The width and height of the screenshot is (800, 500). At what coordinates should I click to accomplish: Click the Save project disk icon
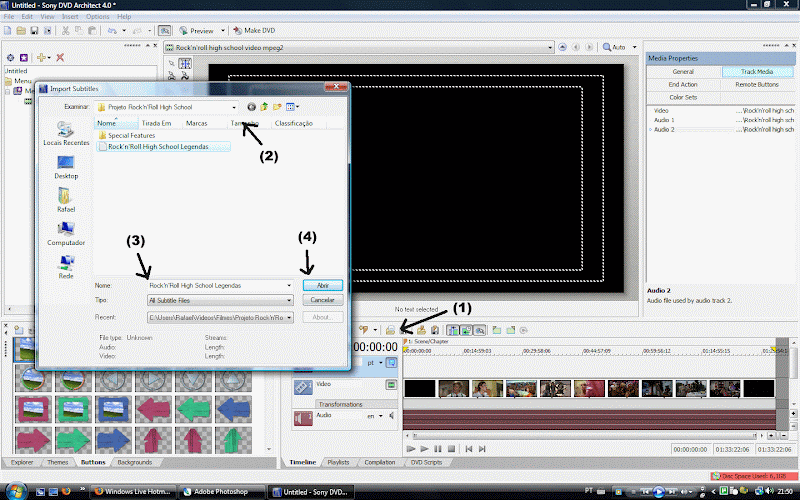point(34,31)
